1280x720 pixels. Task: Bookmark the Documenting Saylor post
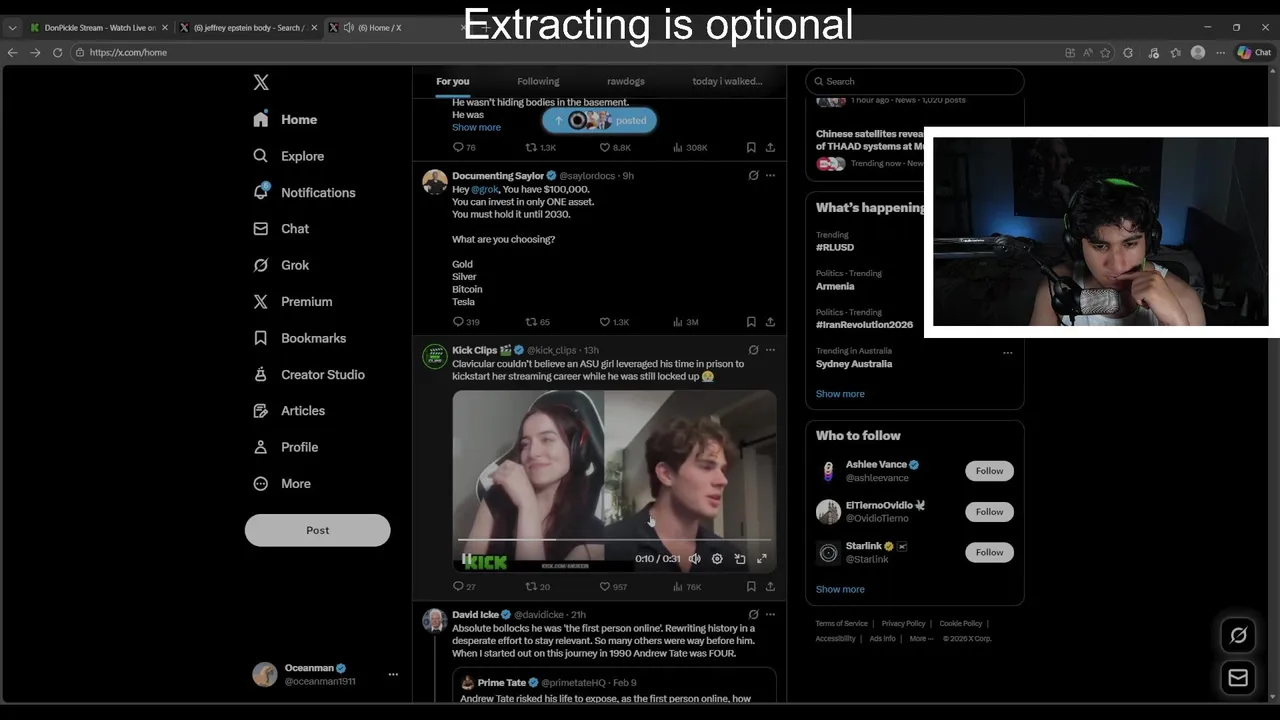[751, 322]
